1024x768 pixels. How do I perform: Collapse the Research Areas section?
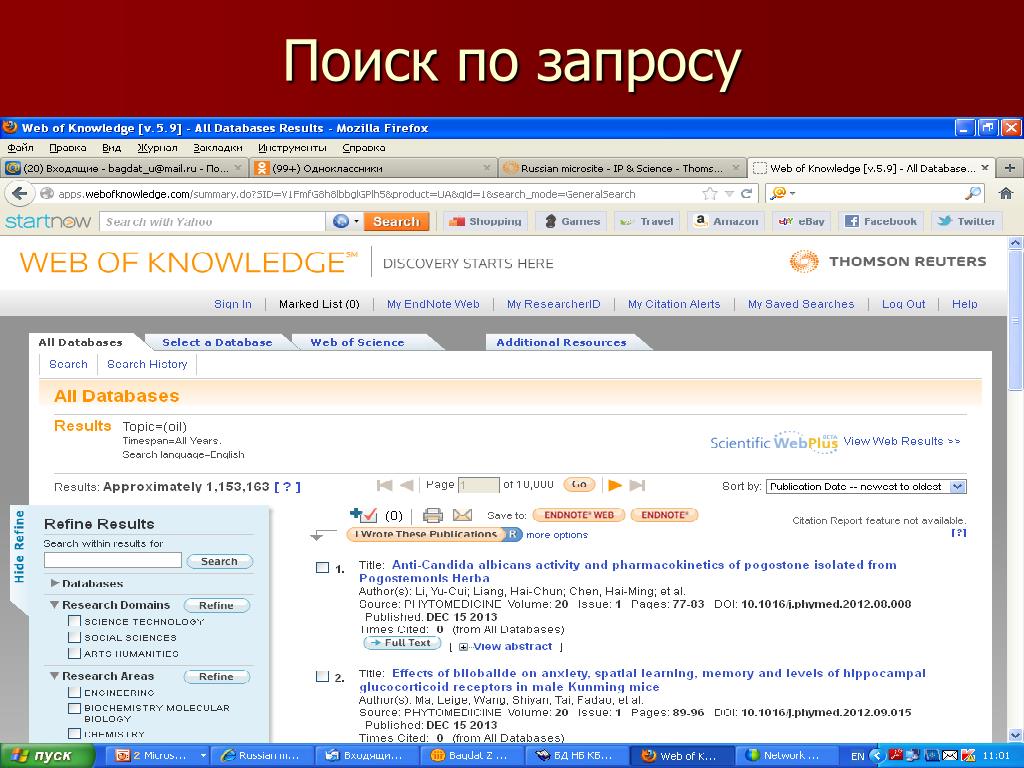[x=55, y=676]
